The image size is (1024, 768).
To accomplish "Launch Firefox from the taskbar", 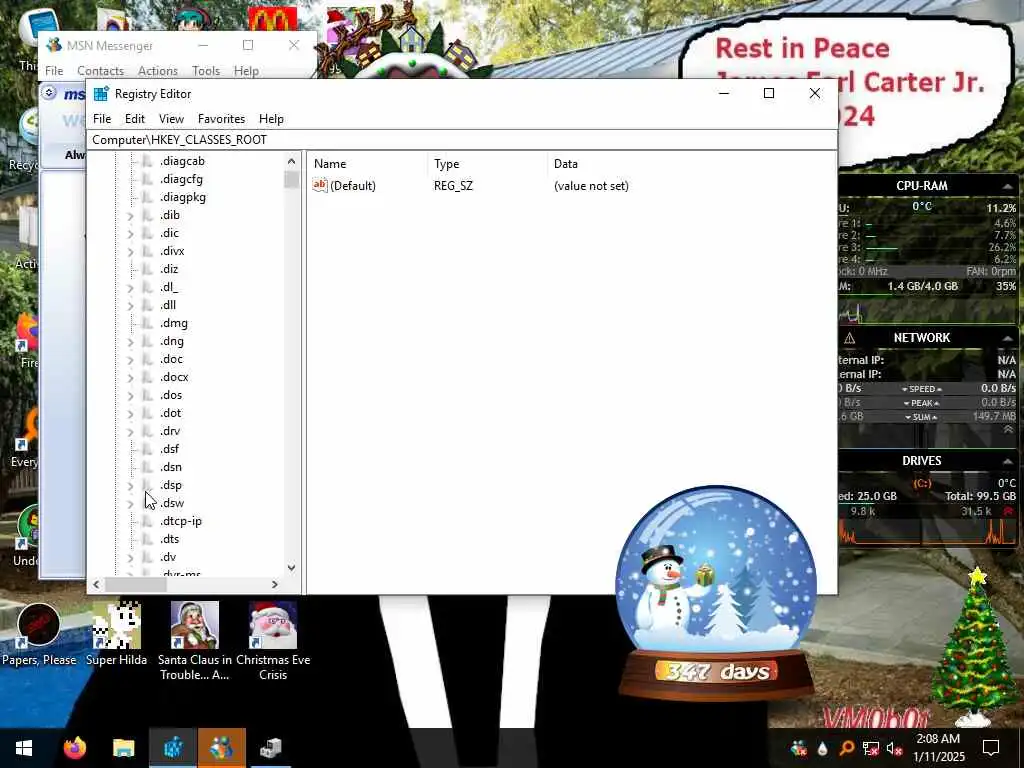I will point(74,748).
